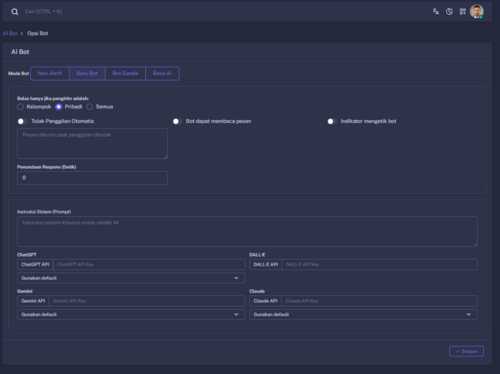Go to AI Bot breadcrumb link
This screenshot has height=374, width=500.
point(10,33)
